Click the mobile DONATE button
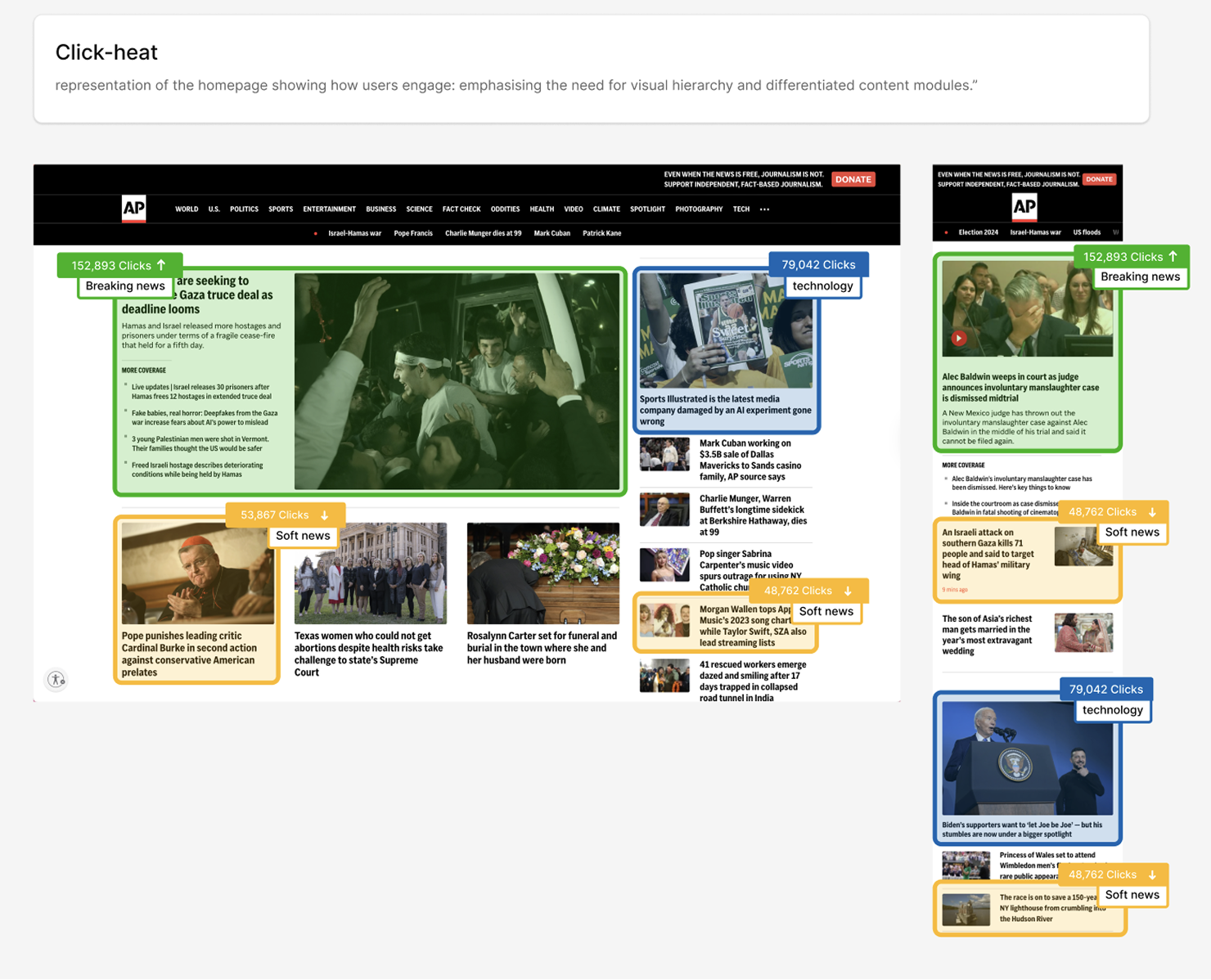The width and height of the screenshot is (1211, 980). [1099, 179]
